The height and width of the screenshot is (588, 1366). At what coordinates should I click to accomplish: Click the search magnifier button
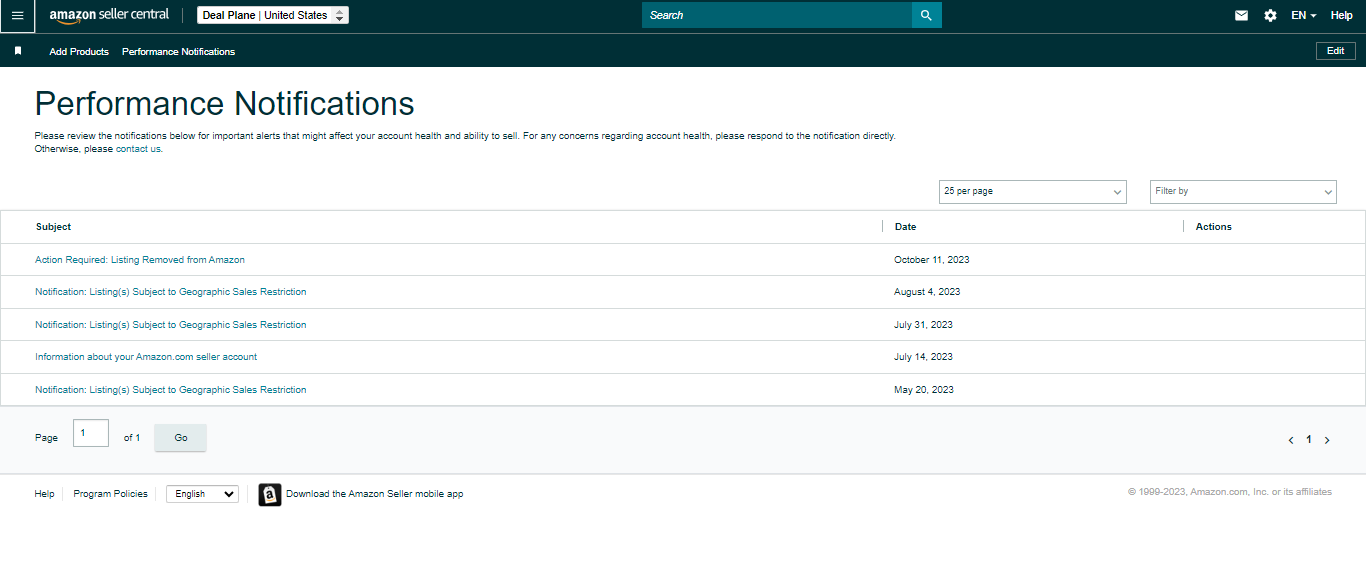click(926, 15)
